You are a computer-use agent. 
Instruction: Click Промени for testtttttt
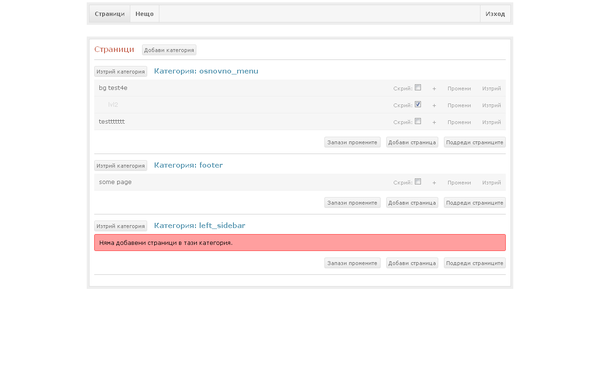[x=459, y=122]
